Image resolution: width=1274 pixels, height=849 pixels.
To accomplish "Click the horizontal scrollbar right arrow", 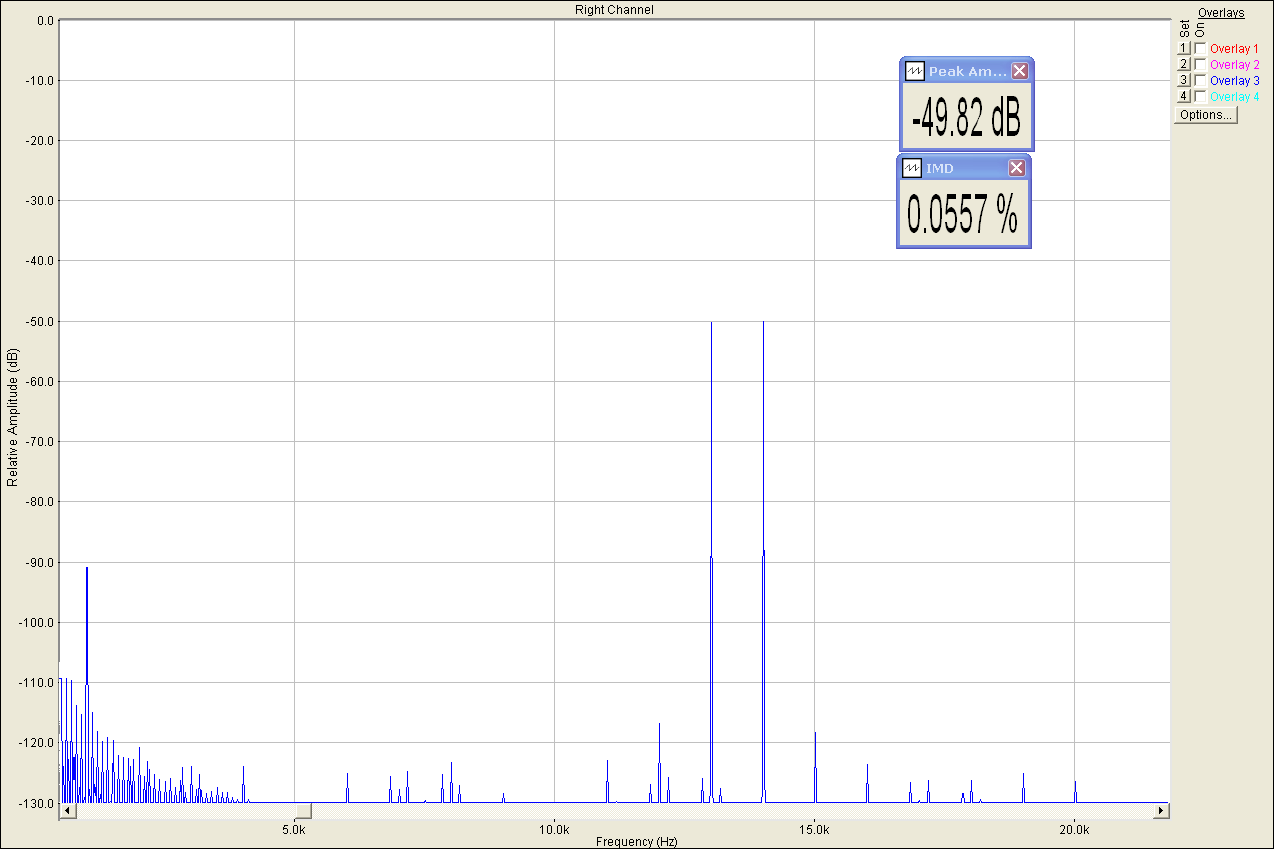I will point(1161,810).
